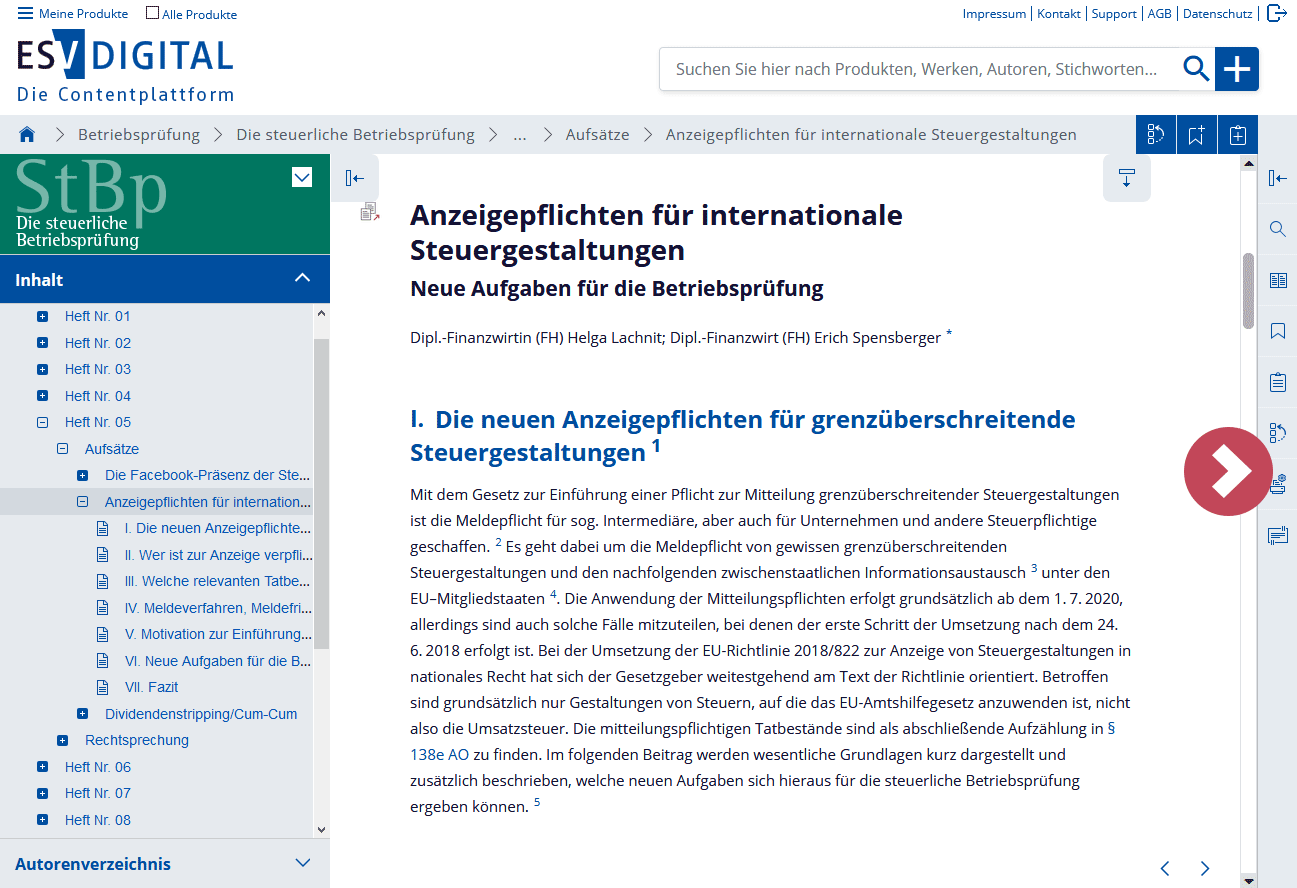Viewport: 1297px width, 888px height.
Task: Open document 'I. Die neuen Anzeigepflichte...' icon
Action: (102, 528)
